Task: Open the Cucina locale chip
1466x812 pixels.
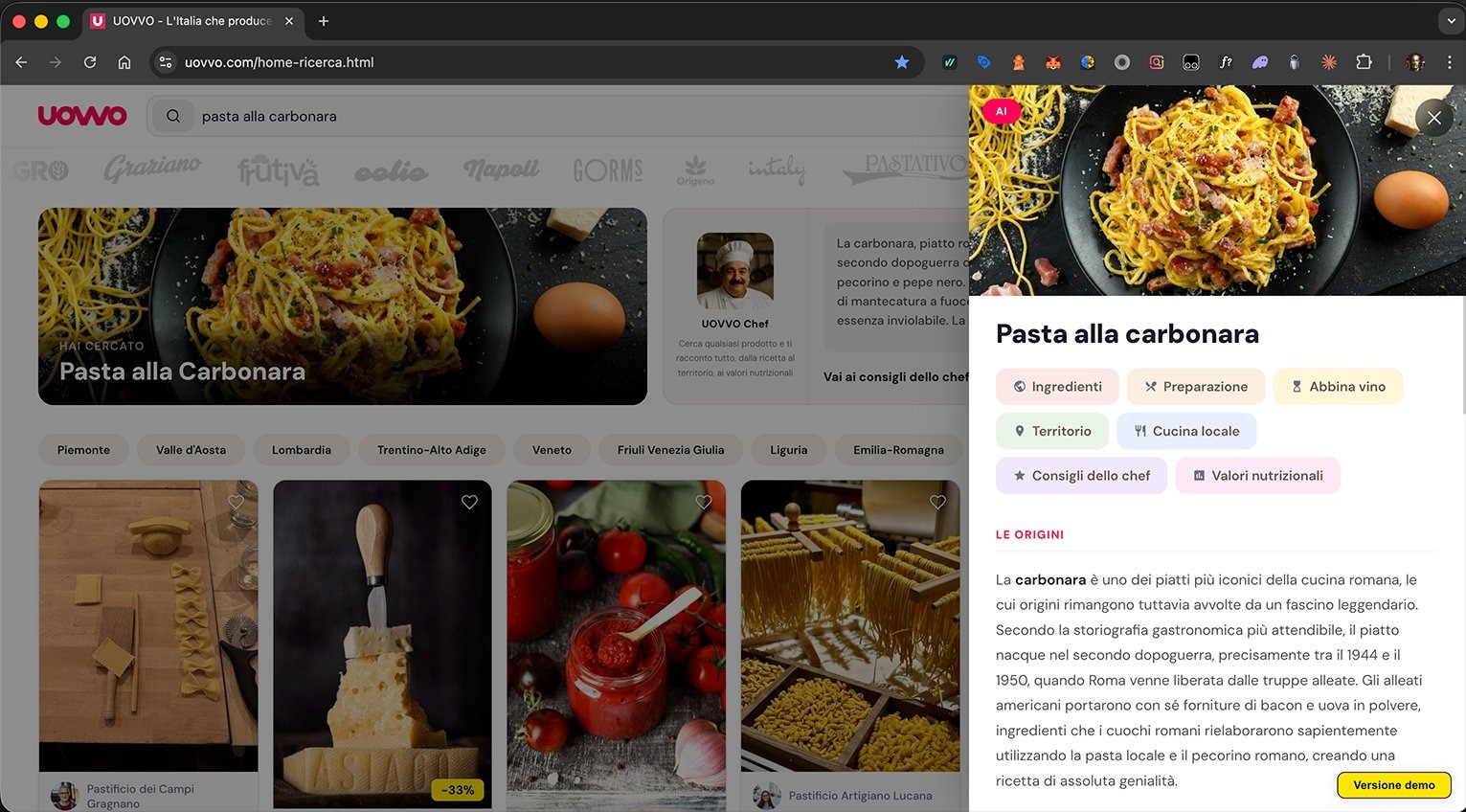Action: pos(1186,431)
